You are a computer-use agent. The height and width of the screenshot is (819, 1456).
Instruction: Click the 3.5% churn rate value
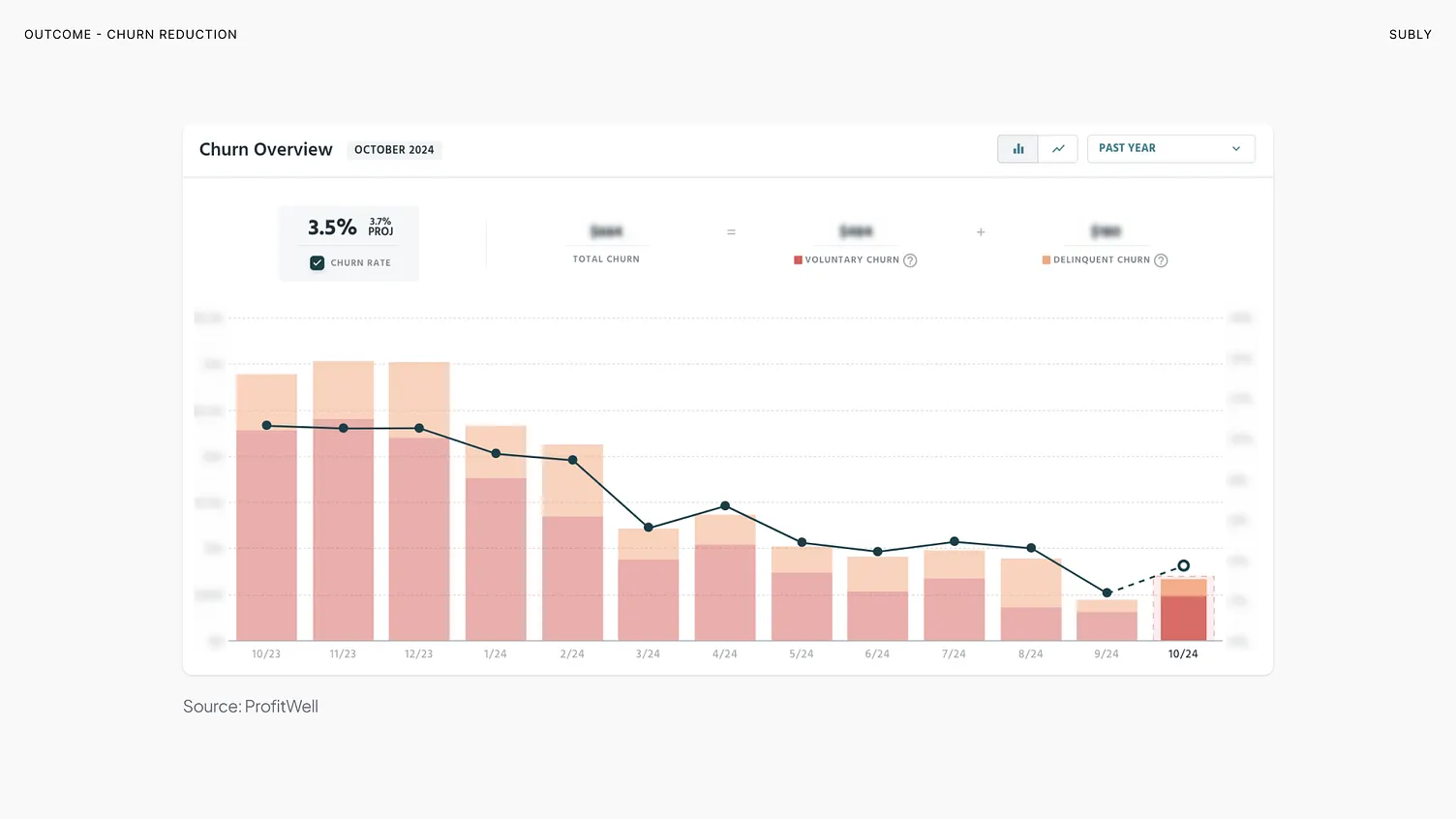(x=332, y=227)
